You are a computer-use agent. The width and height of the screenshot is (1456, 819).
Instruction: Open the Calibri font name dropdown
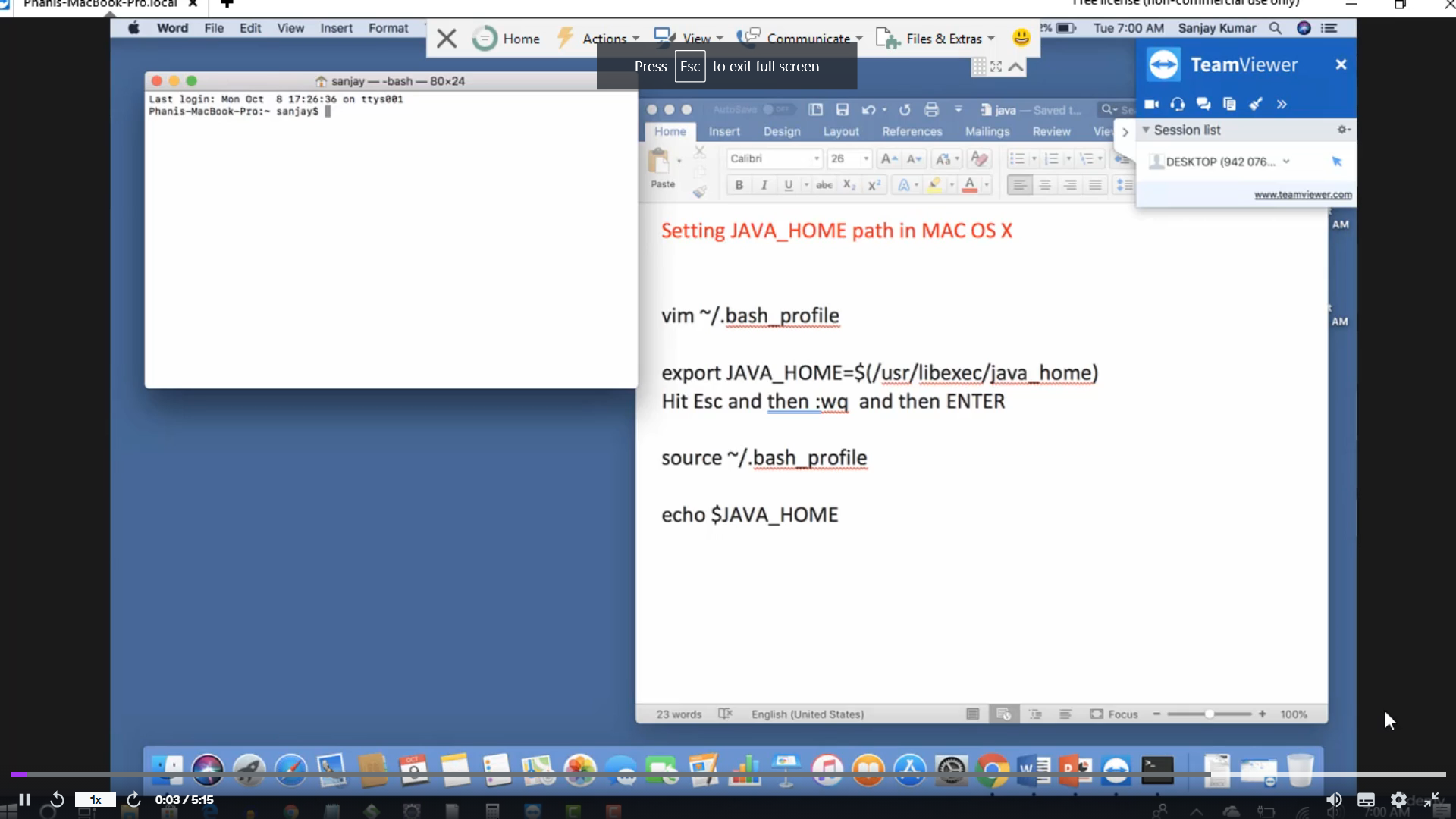pos(817,158)
